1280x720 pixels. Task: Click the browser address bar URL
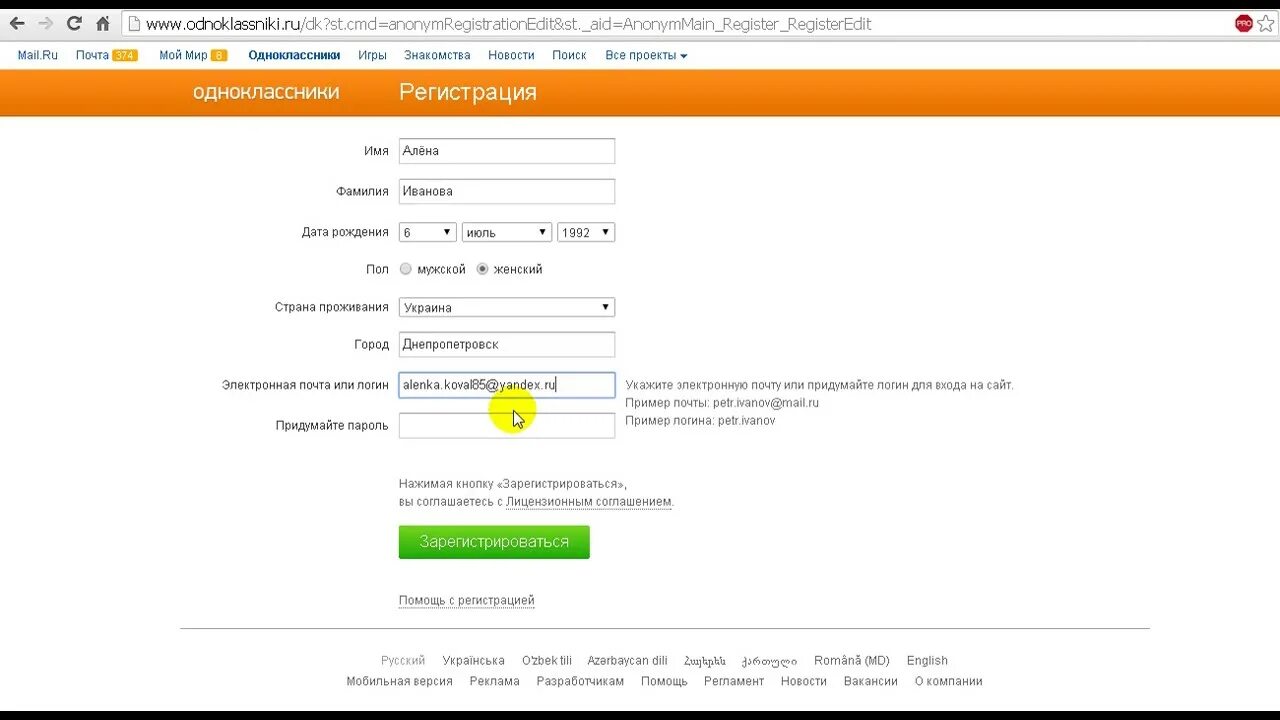click(x=508, y=23)
